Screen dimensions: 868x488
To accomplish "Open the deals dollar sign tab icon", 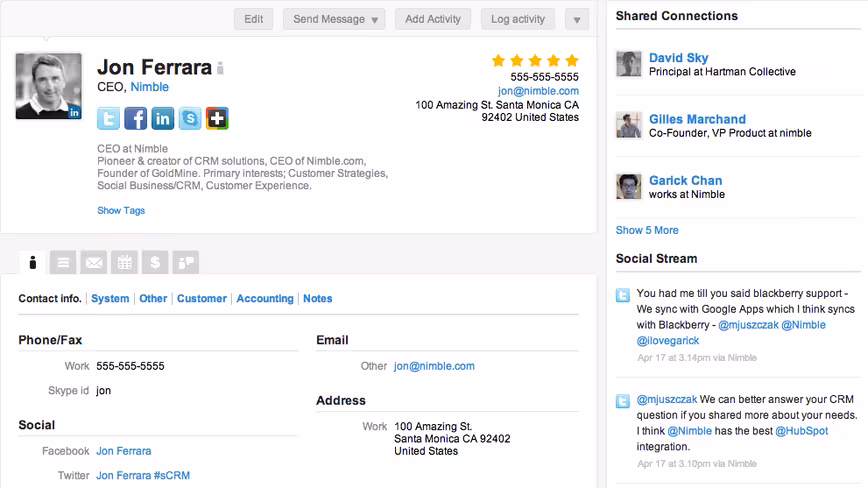I will pos(155,262).
